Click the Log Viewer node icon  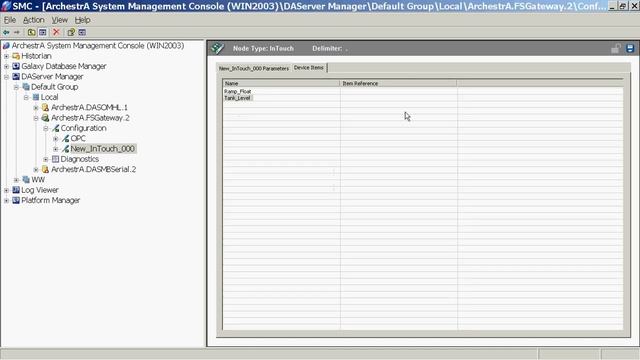coord(16,190)
